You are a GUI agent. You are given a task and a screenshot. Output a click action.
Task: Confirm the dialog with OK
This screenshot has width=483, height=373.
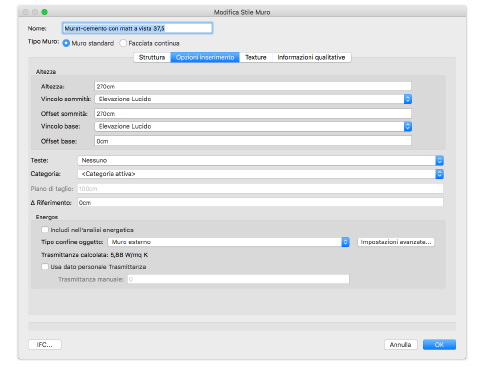pyautogui.click(x=439, y=345)
